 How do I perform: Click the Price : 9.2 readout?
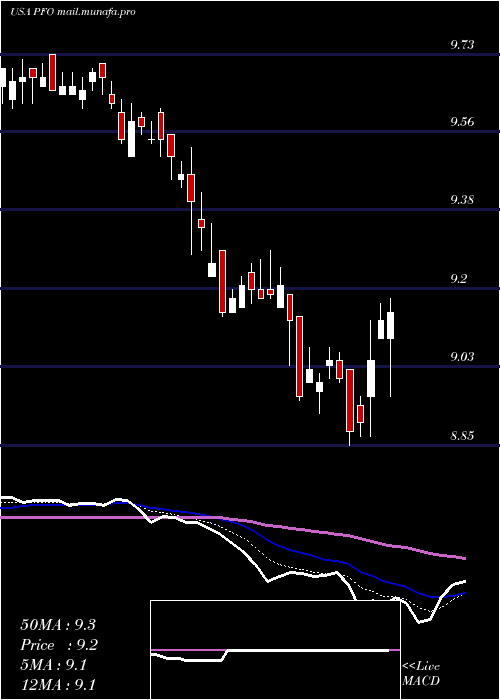point(59,645)
